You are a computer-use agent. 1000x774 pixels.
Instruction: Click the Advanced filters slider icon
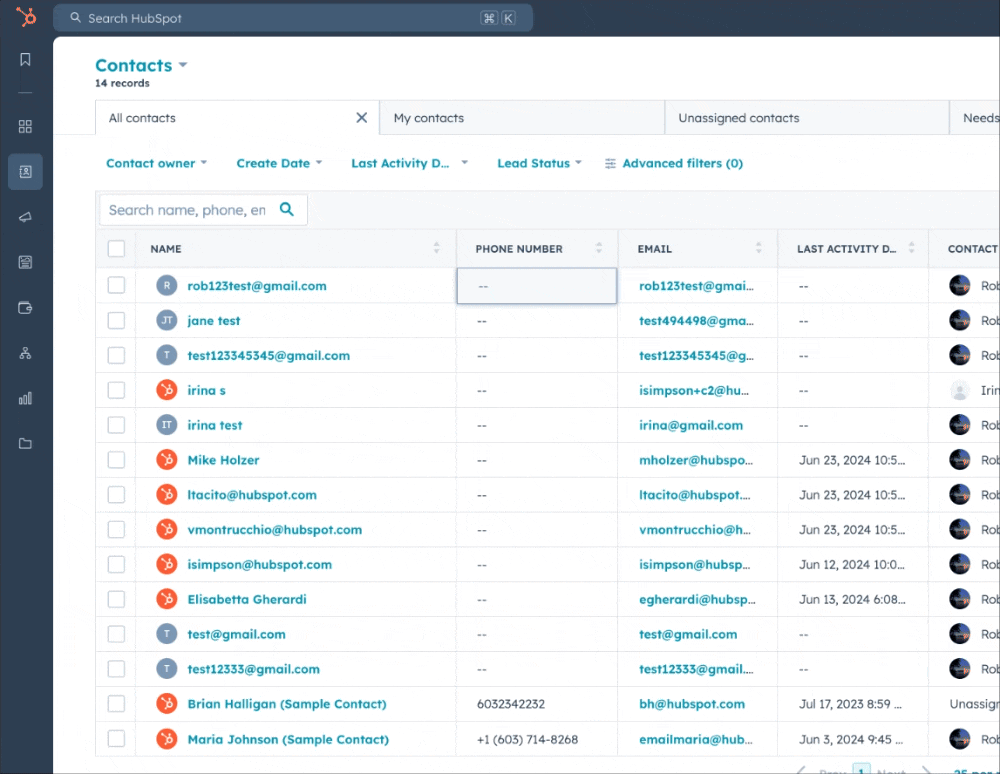pos(610,163)
